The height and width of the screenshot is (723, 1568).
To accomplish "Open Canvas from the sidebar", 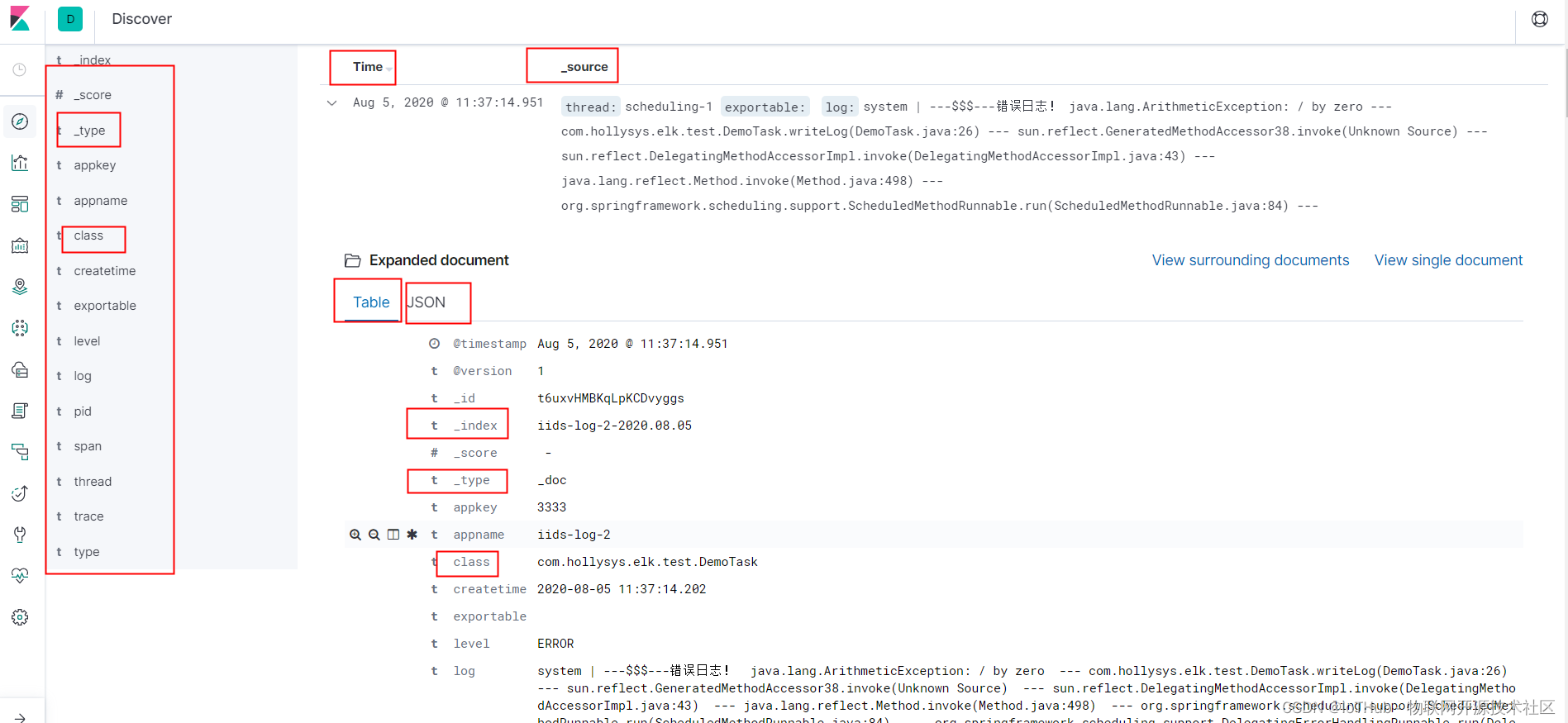I will pos(20,245).
